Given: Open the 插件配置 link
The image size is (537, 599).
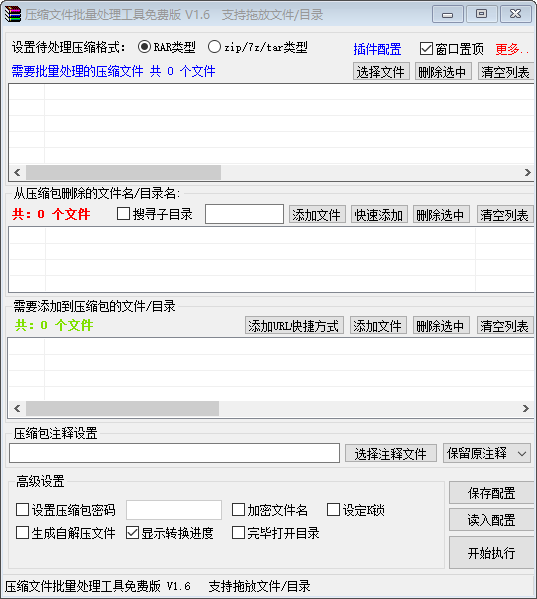Looking at the screenshot, I should pyautogui.click(x=377, y=49).
